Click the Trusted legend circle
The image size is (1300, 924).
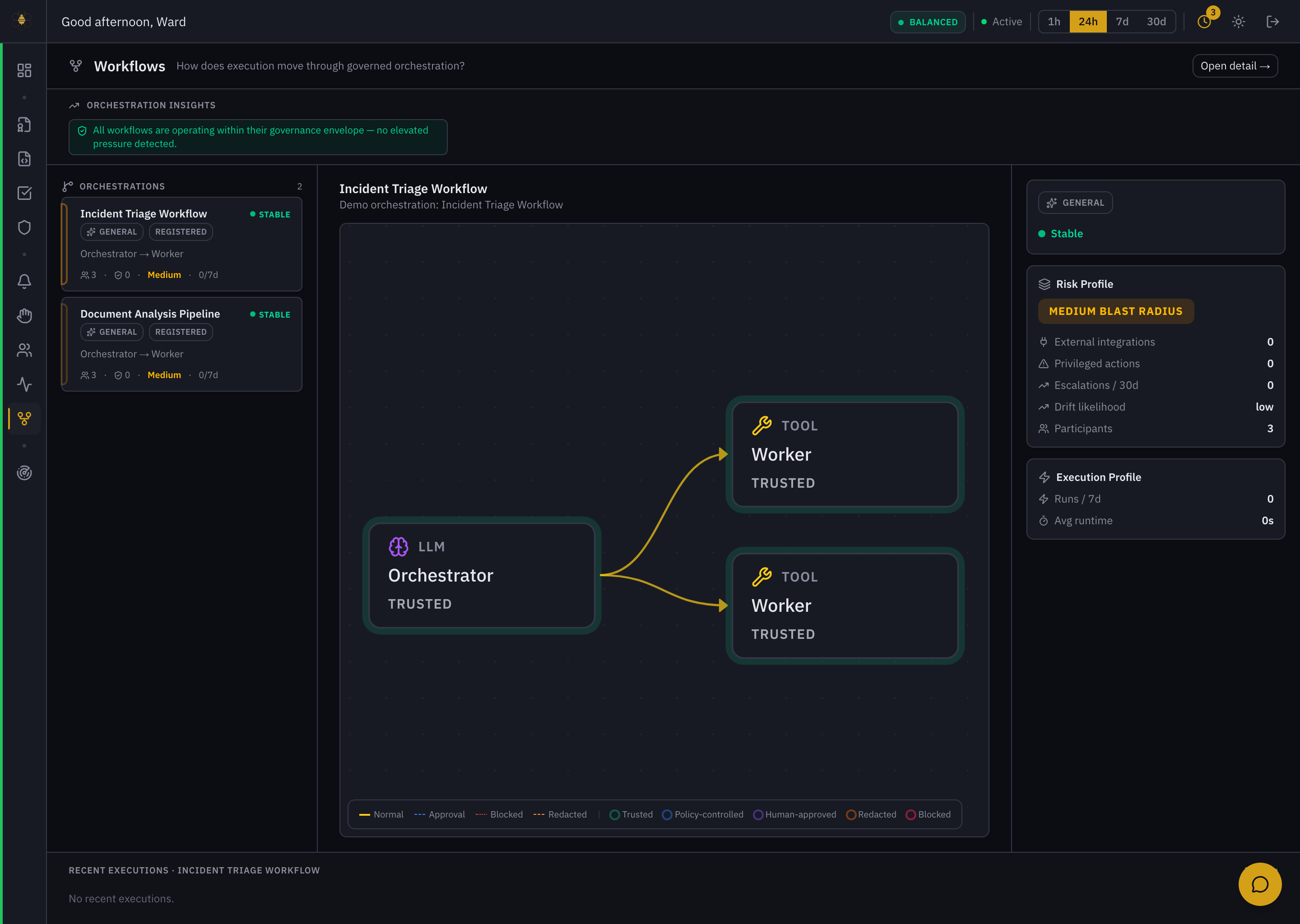pos(614,815)
